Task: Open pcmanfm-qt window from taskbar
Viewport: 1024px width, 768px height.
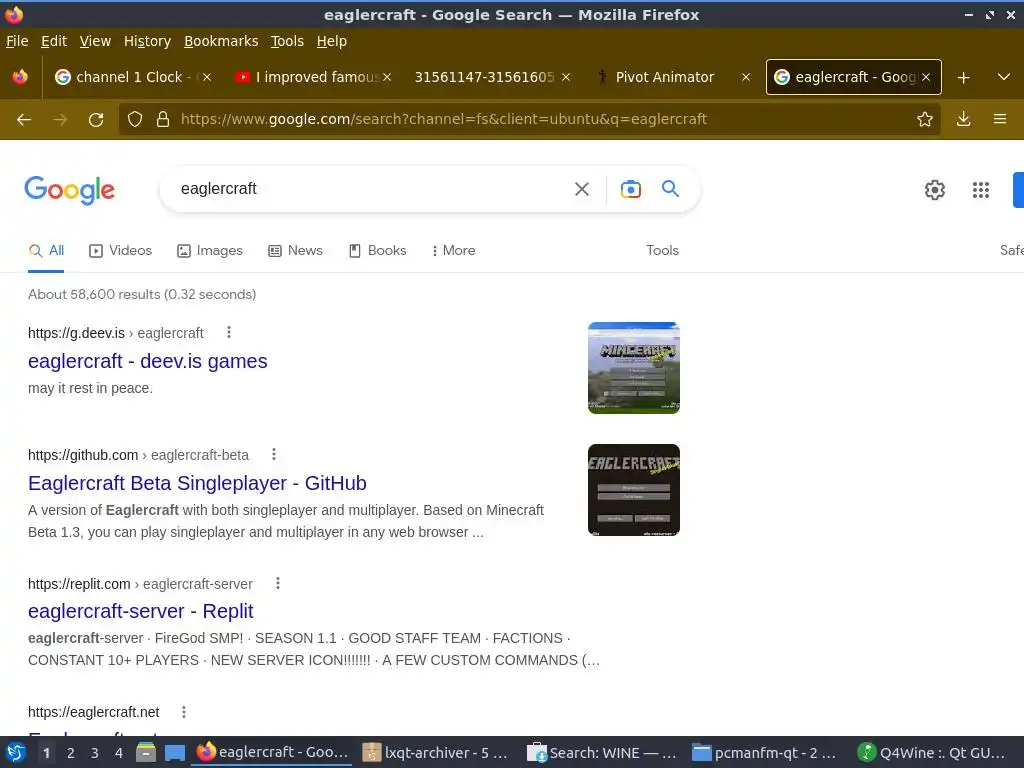Action: (x=766, y=753)
